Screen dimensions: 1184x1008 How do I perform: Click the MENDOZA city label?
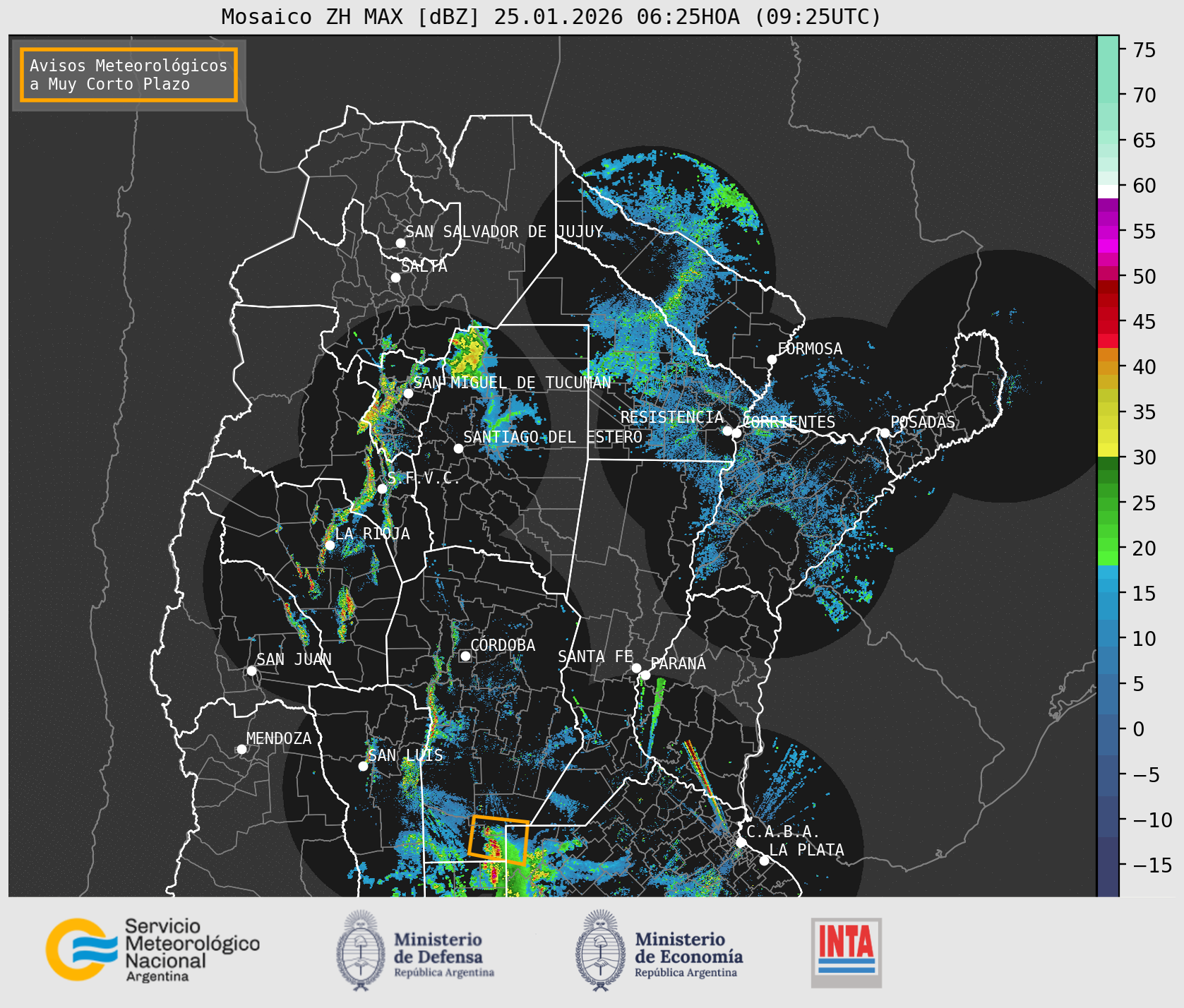point(279,738)
